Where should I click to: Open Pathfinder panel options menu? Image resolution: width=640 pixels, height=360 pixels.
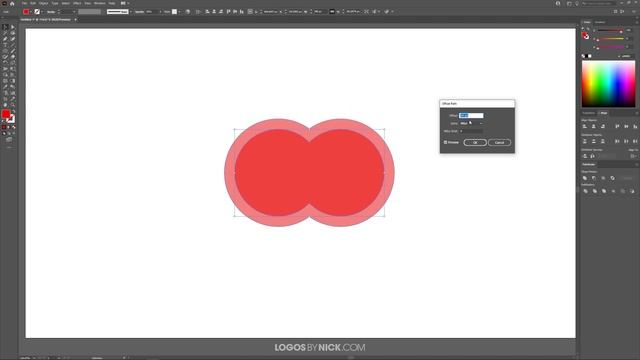coord(637,164)
